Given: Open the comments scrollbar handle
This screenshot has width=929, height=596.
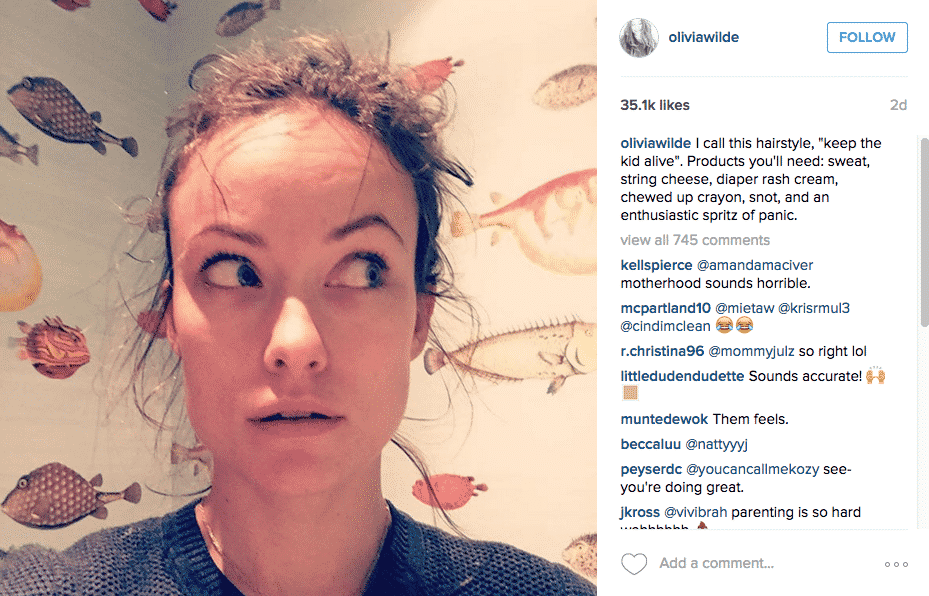Looking at the screenshot, I should tap(924, 232).
